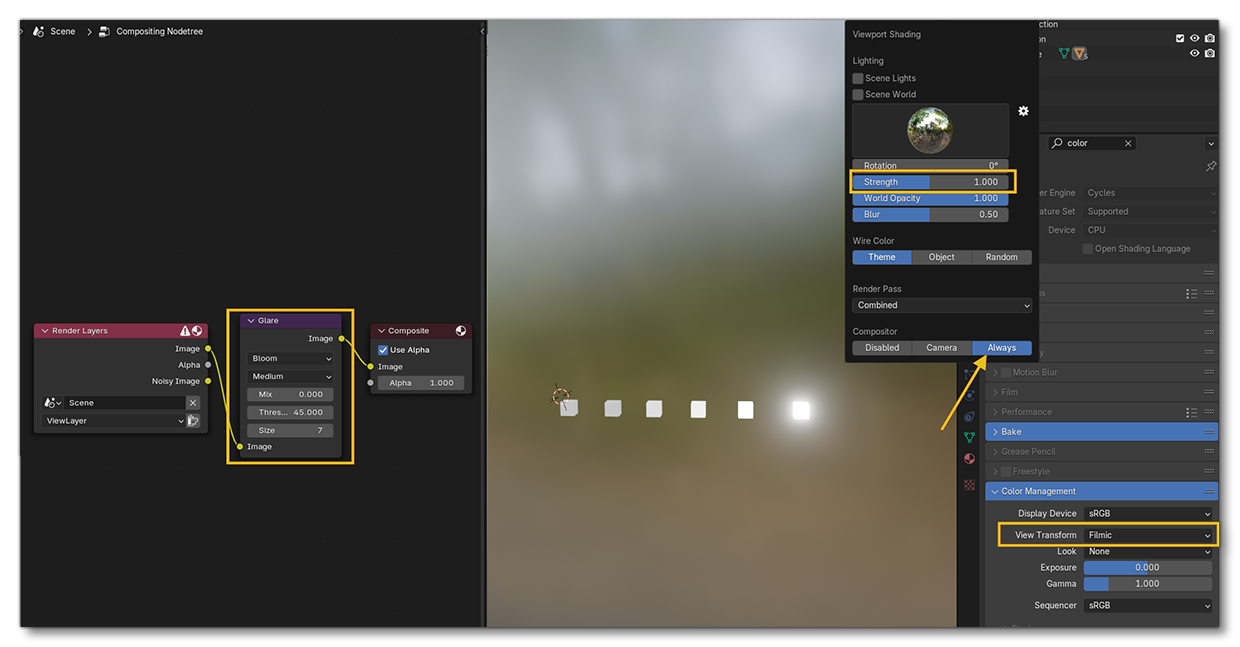Uncheck Use Alpha on Composite node
1240x647 pixels.
(382, 350)
